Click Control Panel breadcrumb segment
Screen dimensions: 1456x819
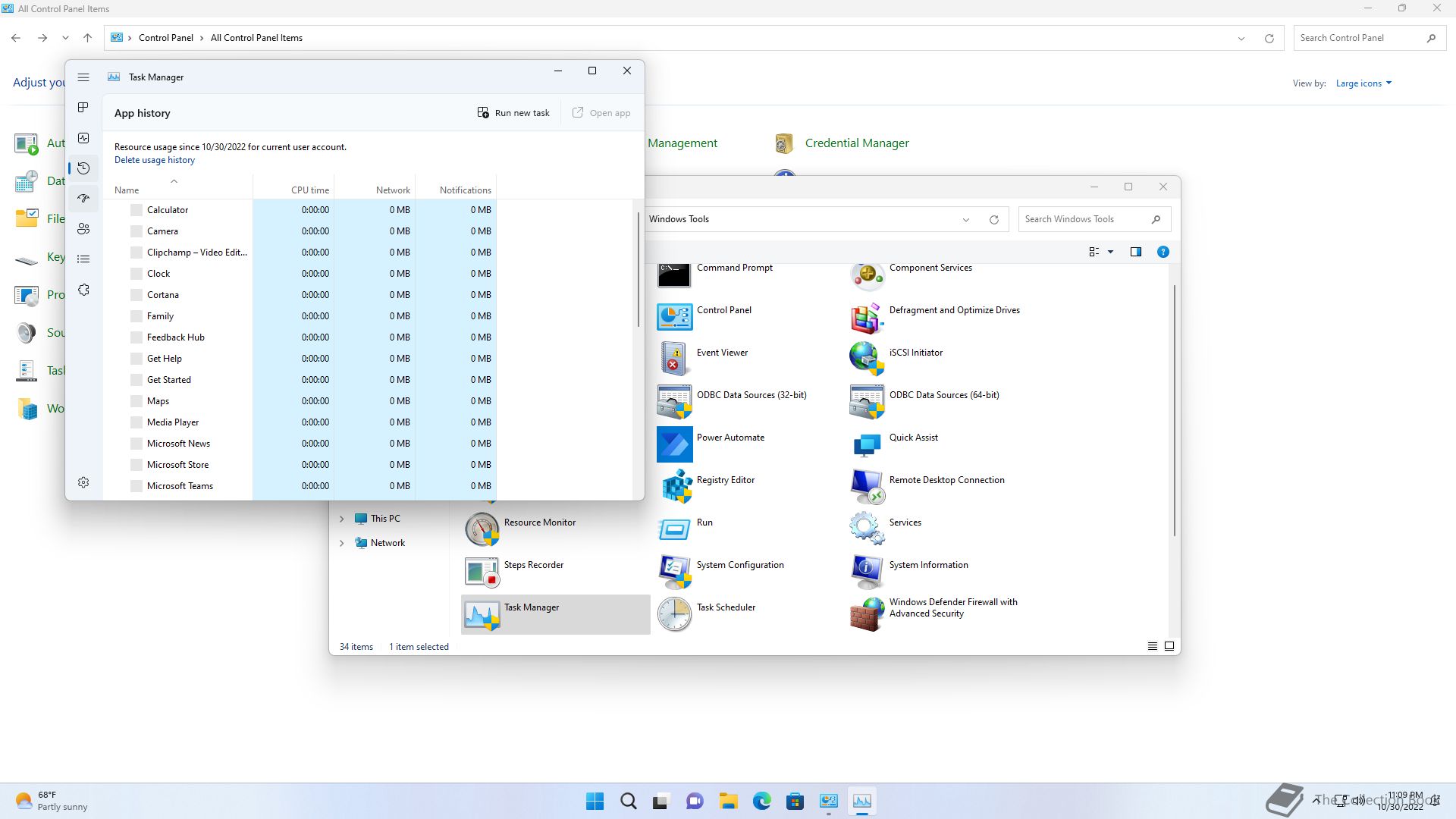coord(166,38)
